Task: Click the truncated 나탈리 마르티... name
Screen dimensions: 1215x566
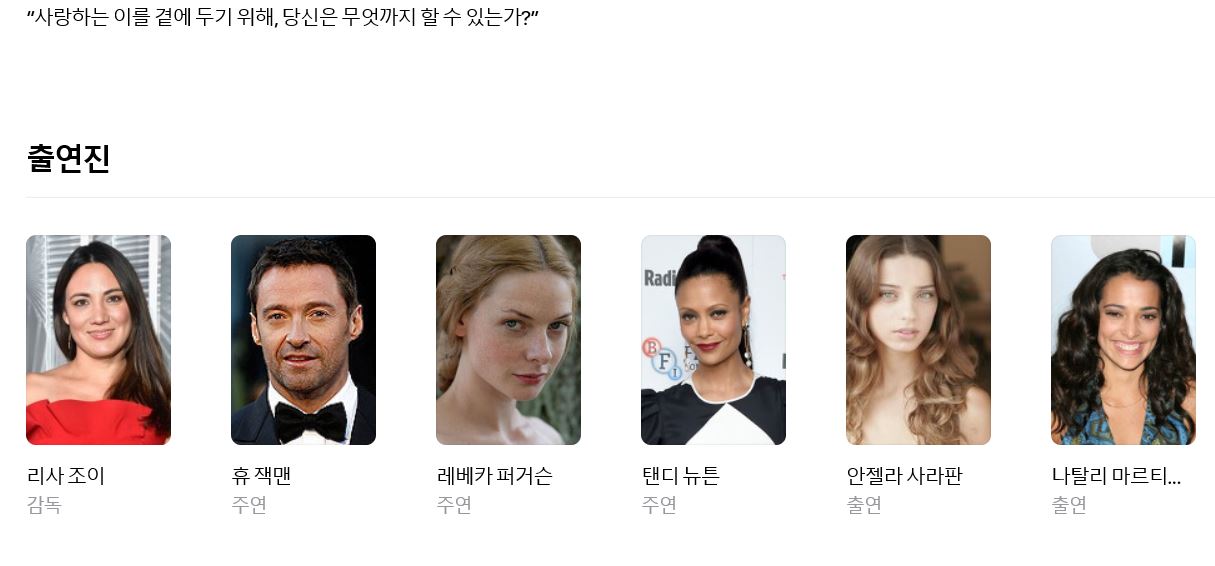Action: (x=1117, y=476)
